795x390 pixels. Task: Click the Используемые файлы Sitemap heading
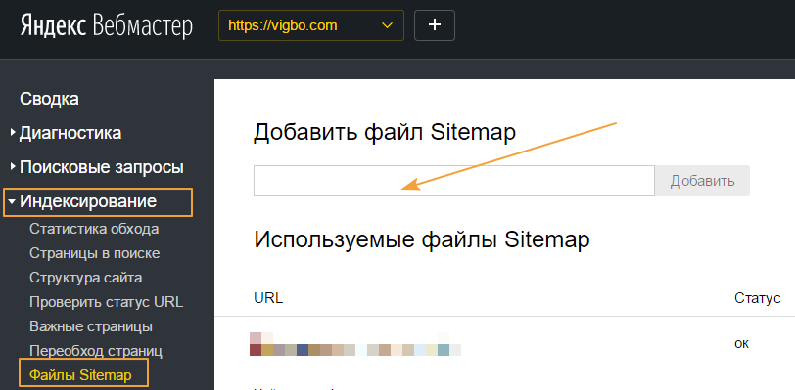pyautogui.click(x=422, y=239)
